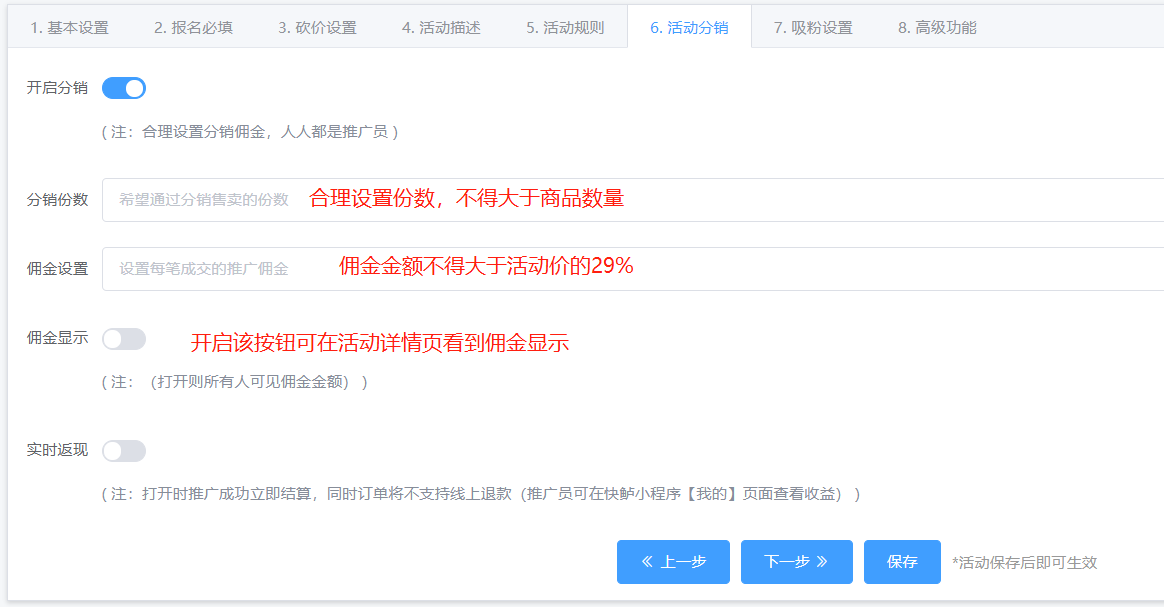Enable the 佣金显示 toggle
The image size is (1164, 607).
pos(124,339)
